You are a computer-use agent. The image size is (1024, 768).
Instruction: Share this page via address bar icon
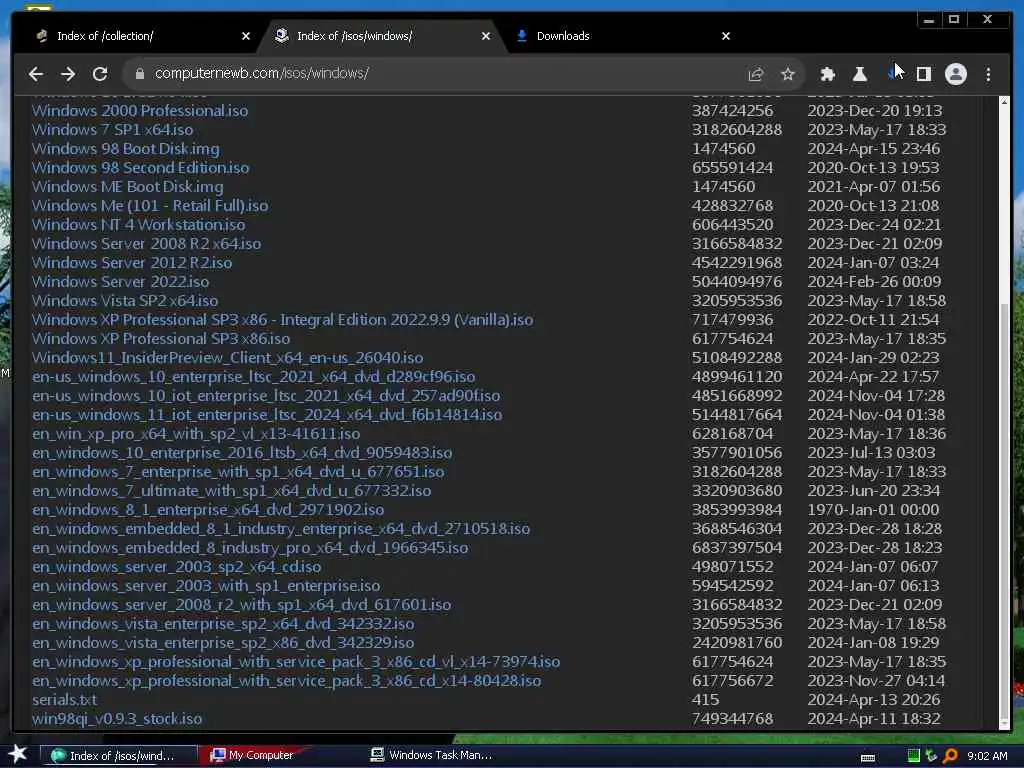tap(756, 74)
